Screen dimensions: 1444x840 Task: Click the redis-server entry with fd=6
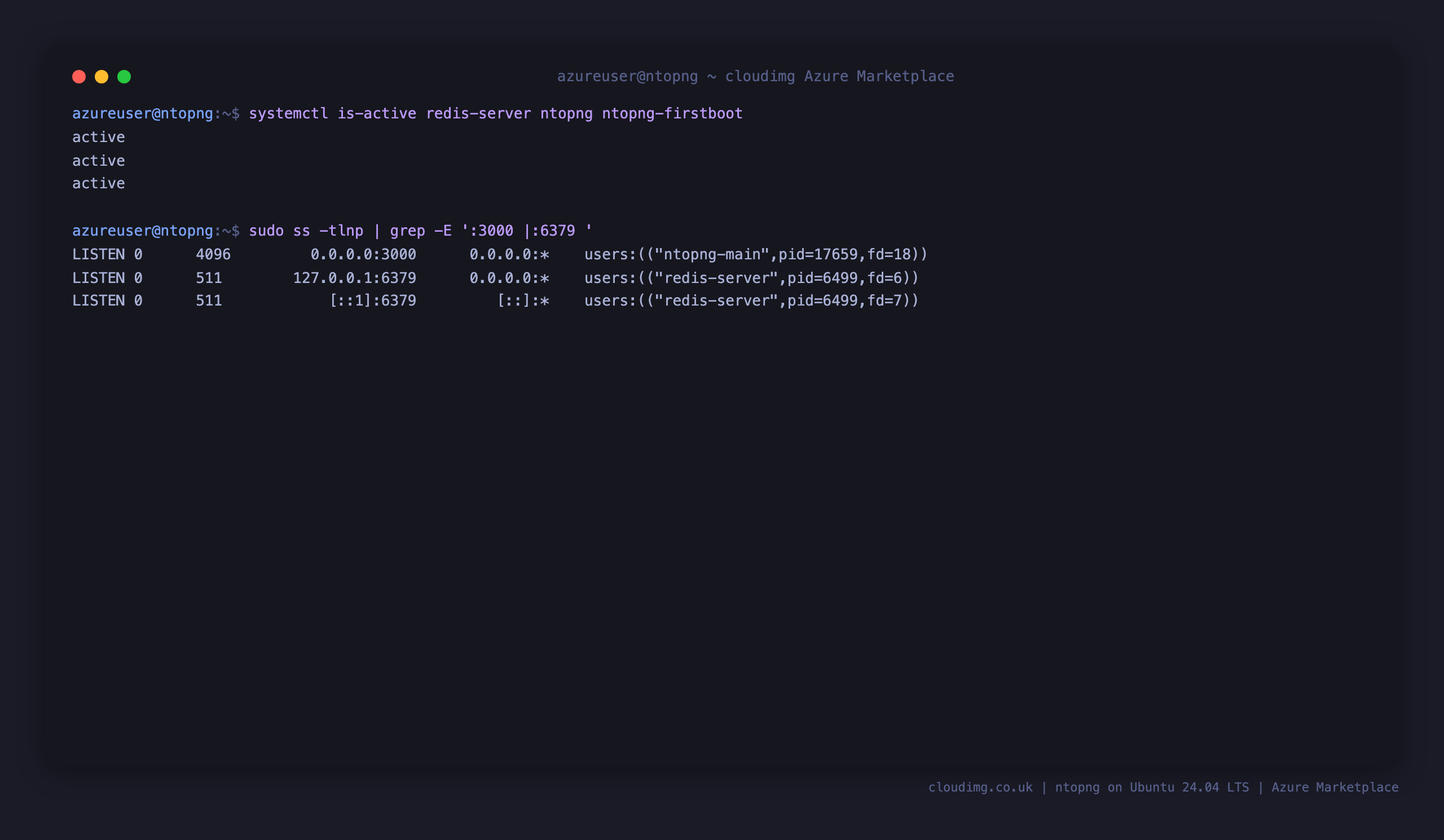click(x=751, y=278)
